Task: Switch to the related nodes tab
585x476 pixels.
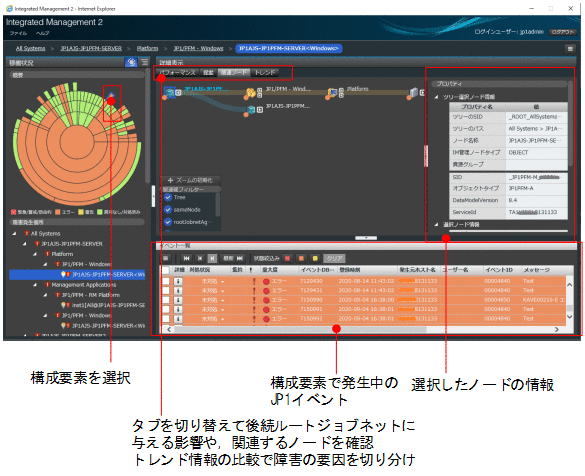Action: tap(234, 73)
